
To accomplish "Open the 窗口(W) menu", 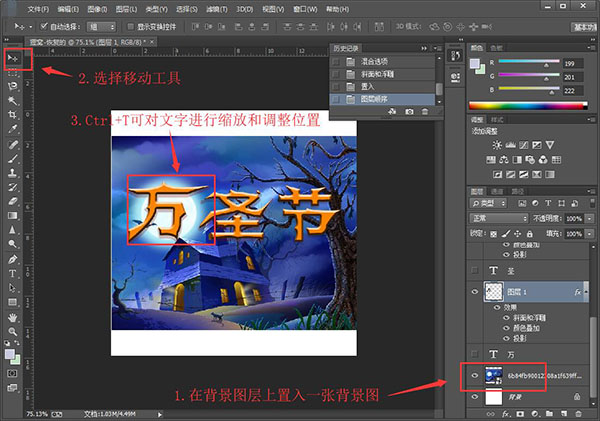I will pos(305,9).
